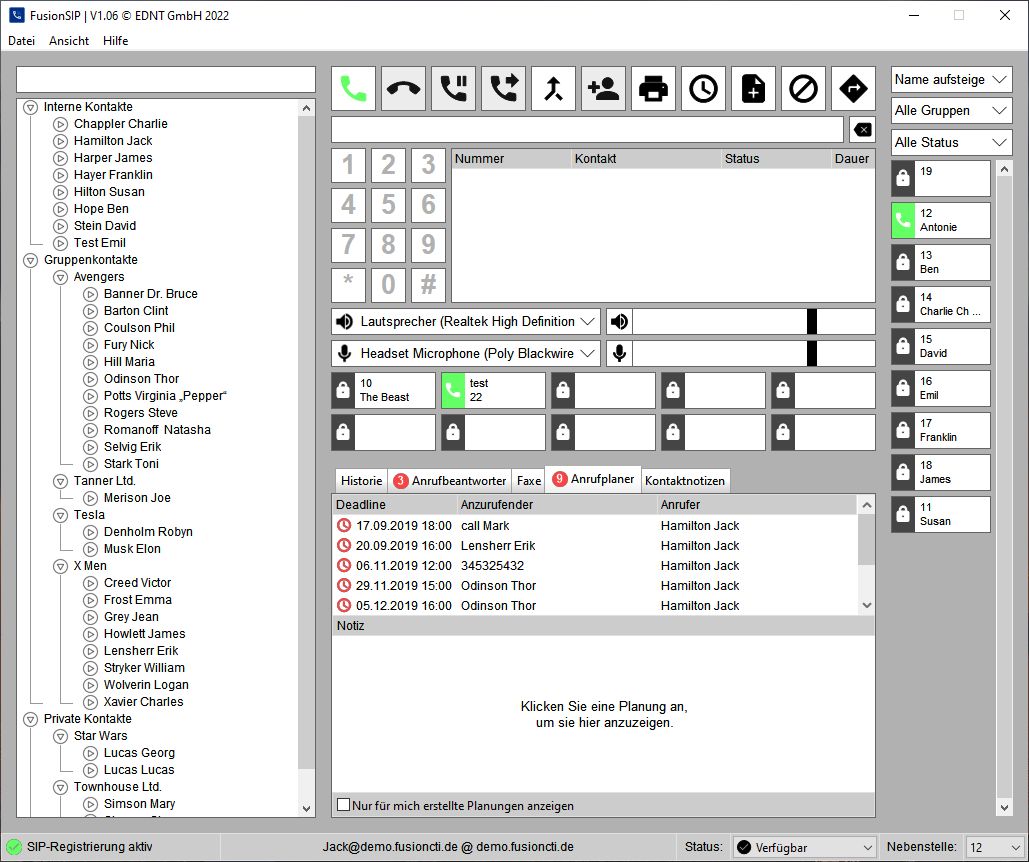
Task: Switch to the Historie tab
Action: tap(361, 481)
